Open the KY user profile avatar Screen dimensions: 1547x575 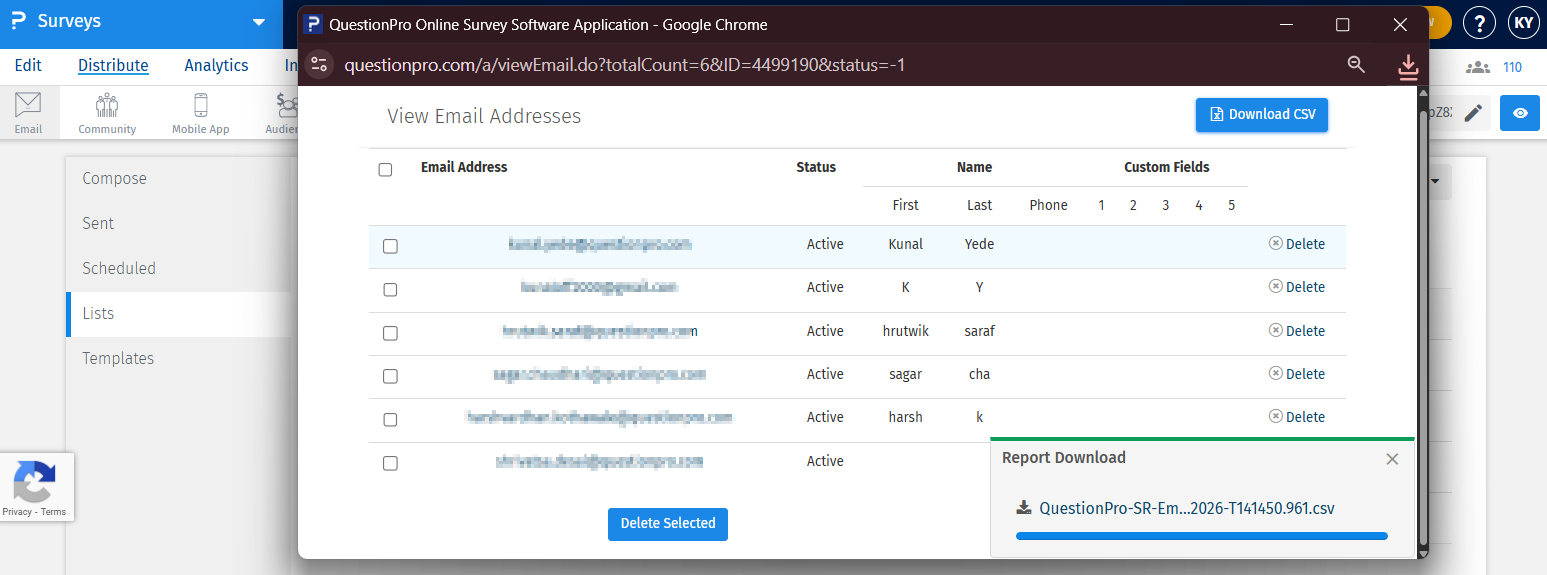coord(1523,23)
